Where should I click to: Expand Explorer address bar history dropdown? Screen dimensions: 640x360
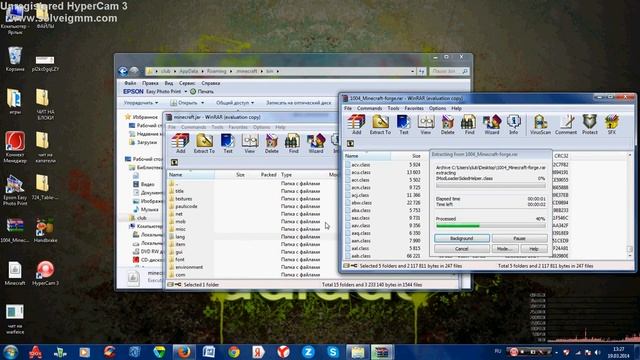(413, 71)
